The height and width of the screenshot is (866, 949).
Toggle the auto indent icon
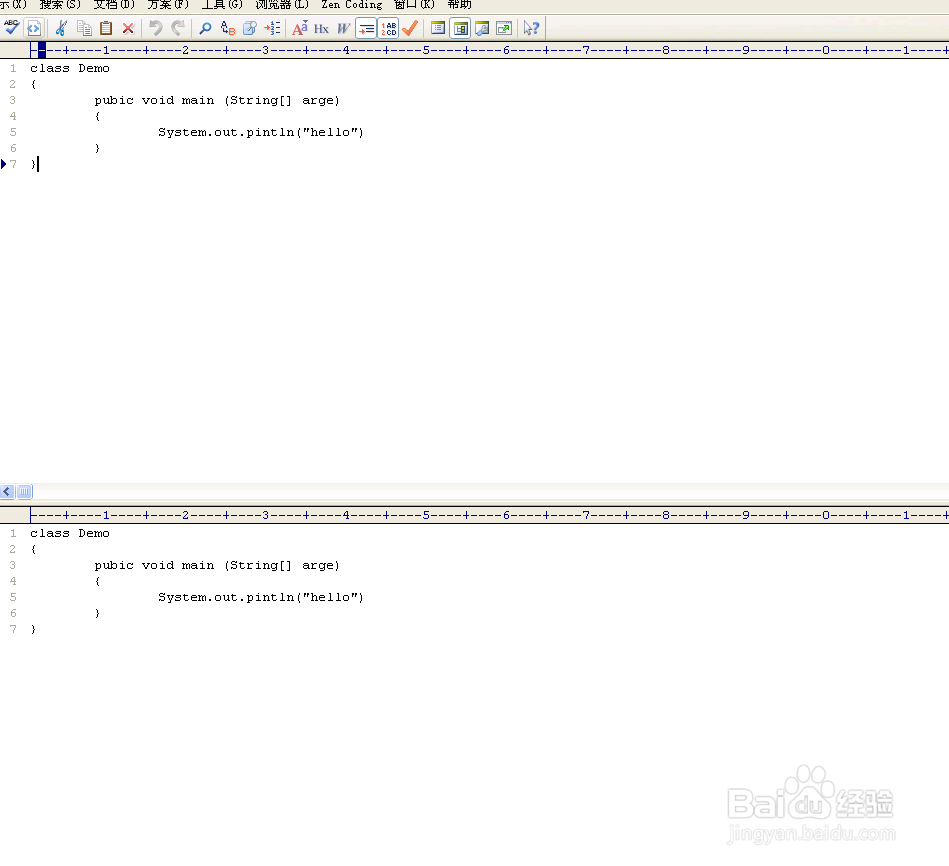[366, 28]
